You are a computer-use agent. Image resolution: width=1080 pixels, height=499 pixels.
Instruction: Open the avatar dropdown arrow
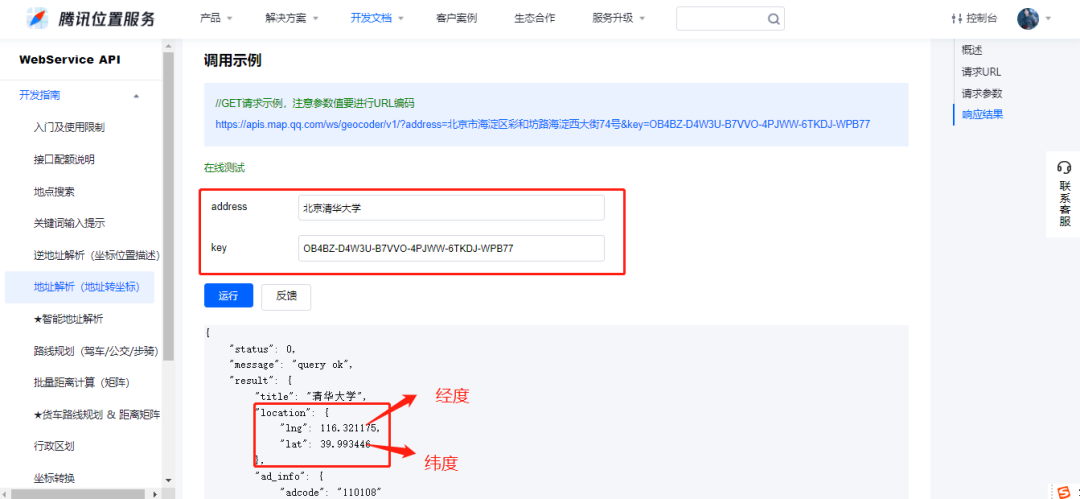point(1048,19)
